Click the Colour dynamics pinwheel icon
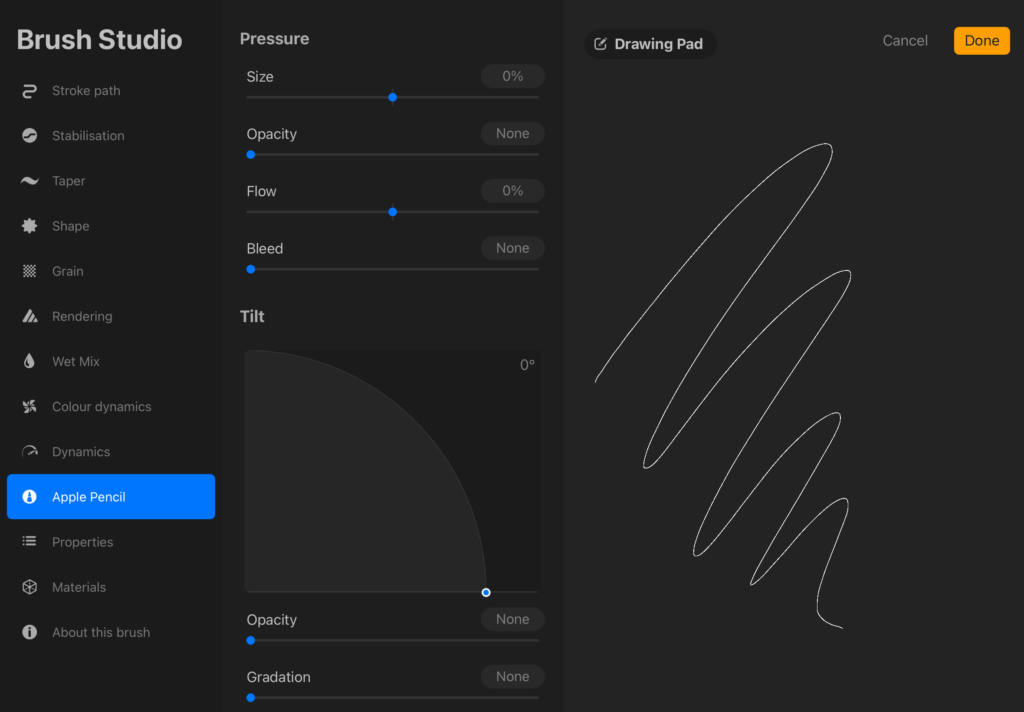 (29, 406)
